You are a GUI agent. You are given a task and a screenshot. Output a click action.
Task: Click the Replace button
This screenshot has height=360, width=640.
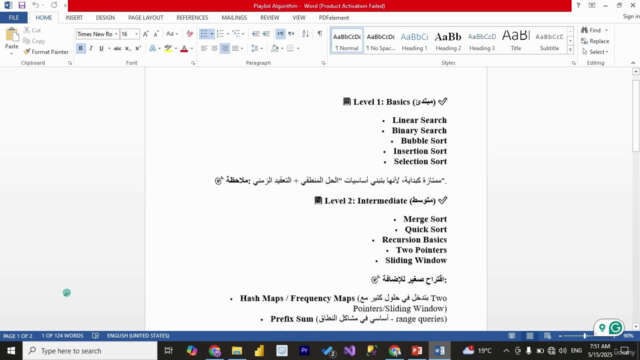pos(595,41)
